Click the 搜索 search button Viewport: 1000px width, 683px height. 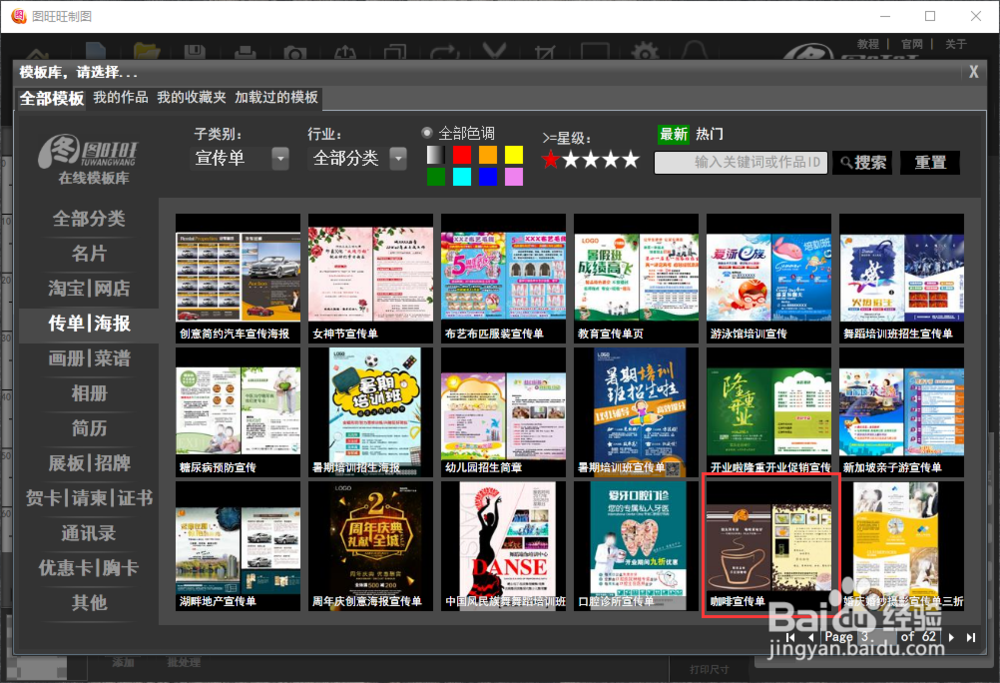pos(862,163)
